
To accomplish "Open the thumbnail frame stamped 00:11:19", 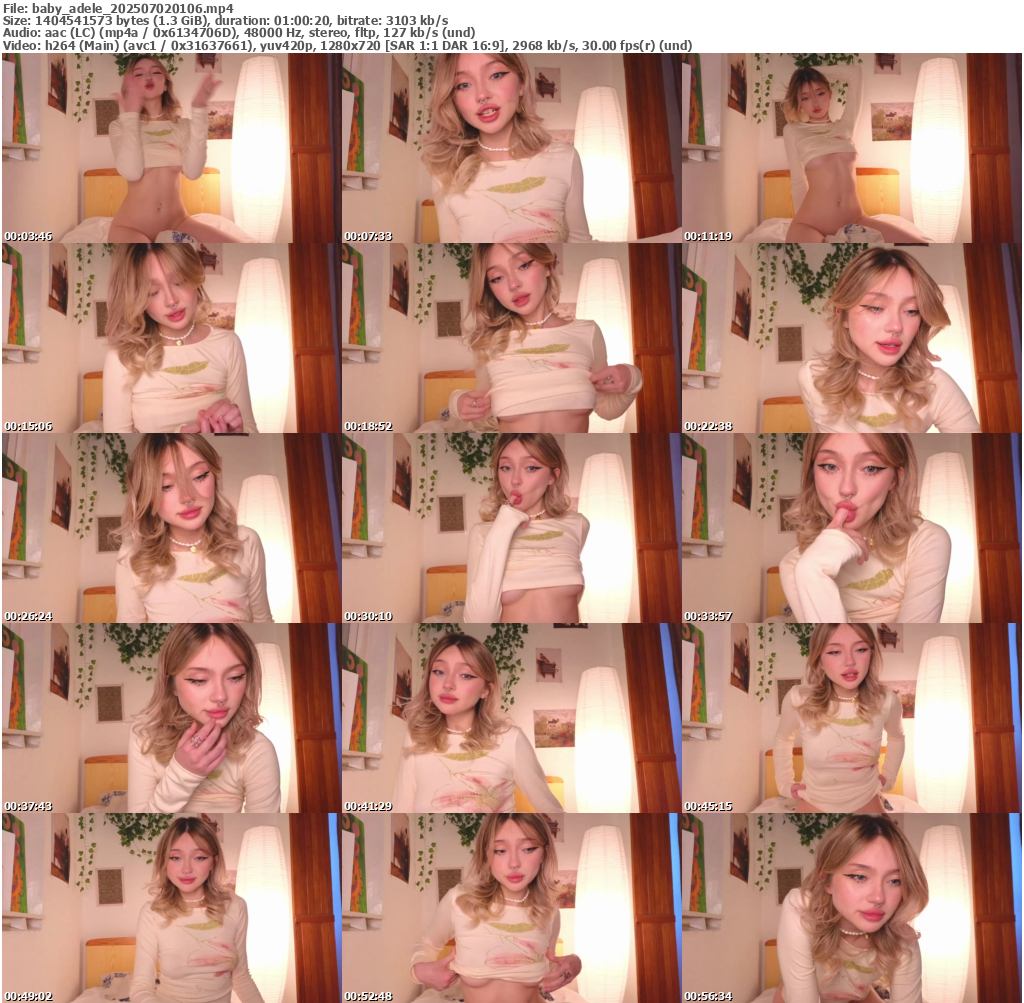I will tap(852, 148).
